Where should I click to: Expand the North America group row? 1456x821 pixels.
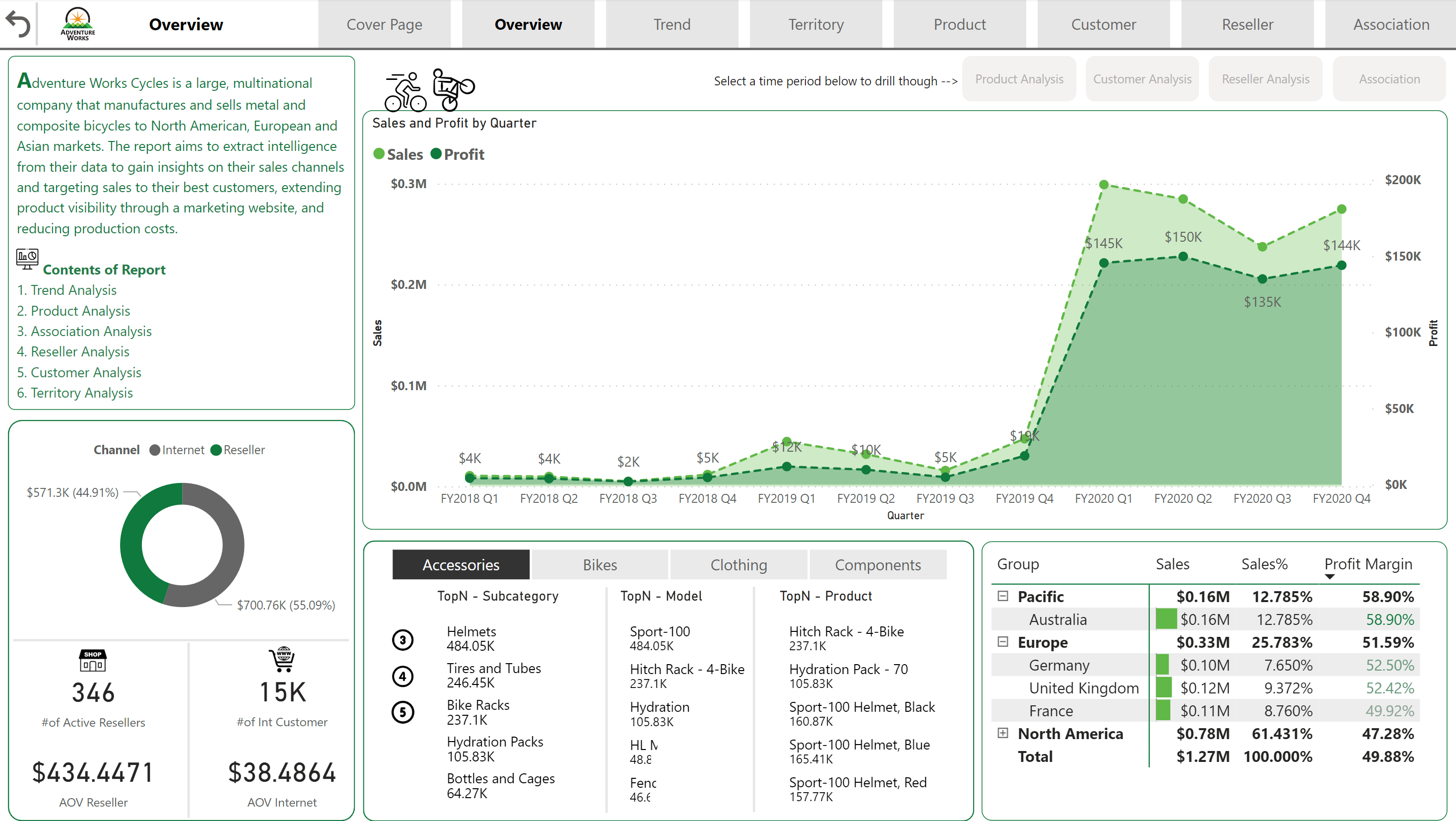[1003, 733]
